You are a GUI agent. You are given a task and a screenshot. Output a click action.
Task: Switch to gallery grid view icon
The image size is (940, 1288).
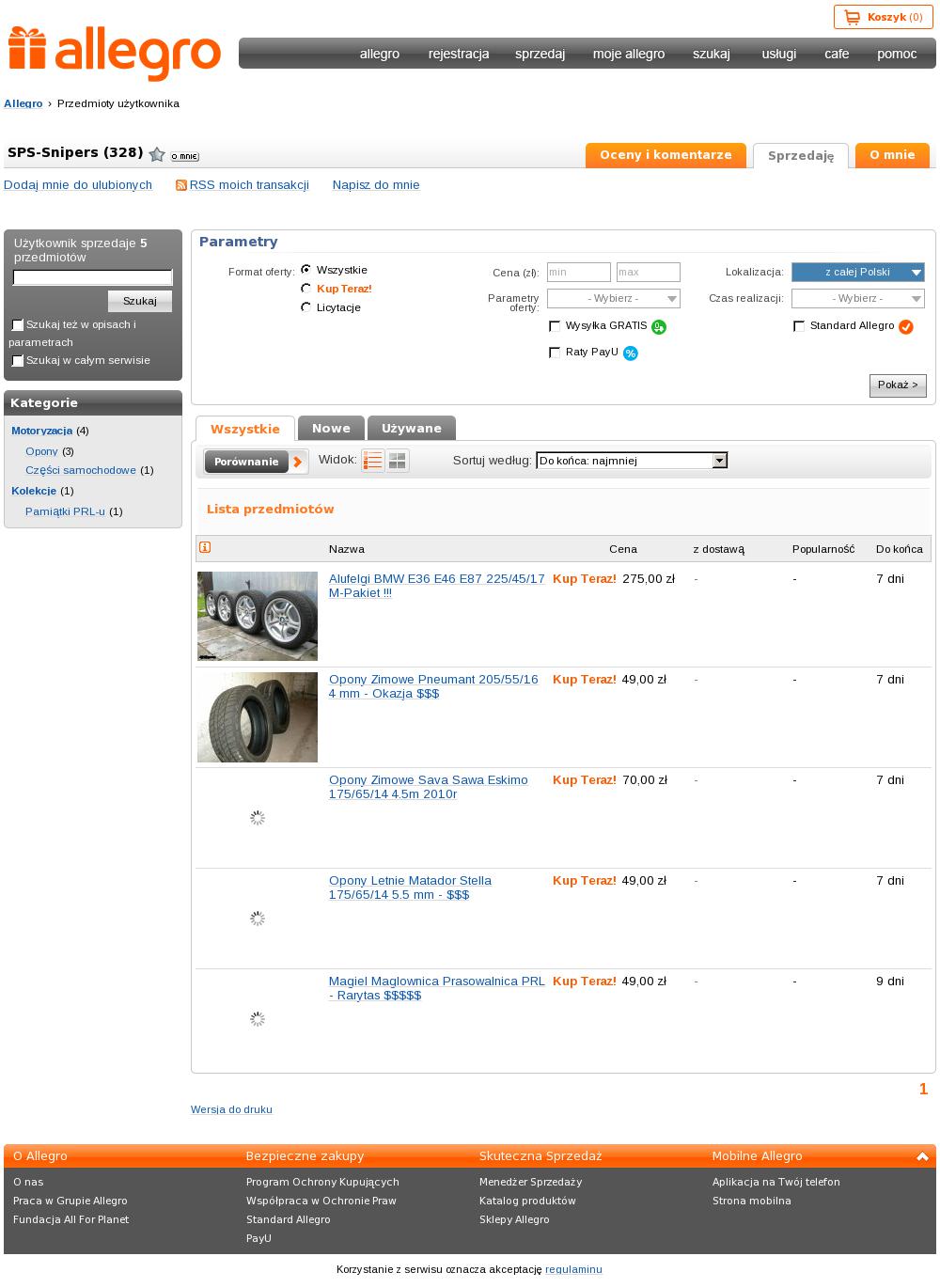tap(398, 461)
